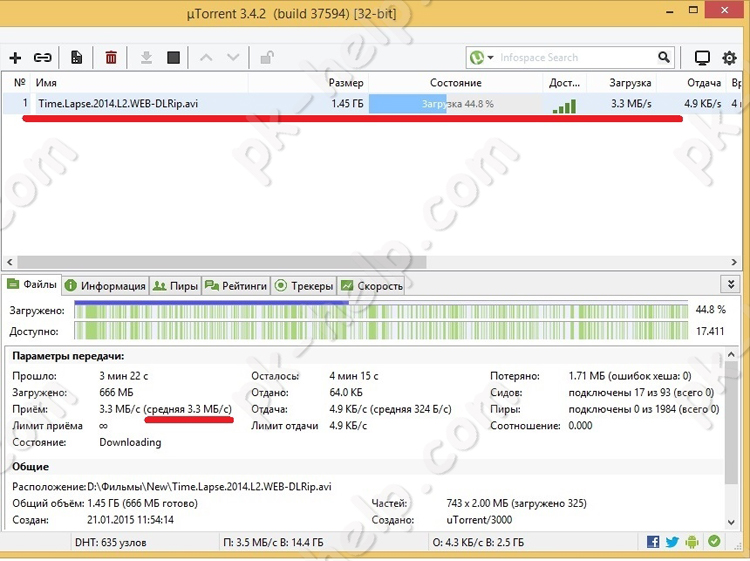Click the 3.3 МБ/s download speed cell
Image resolution: width=750 pixels, height=561 pixels.
(631, 104)
